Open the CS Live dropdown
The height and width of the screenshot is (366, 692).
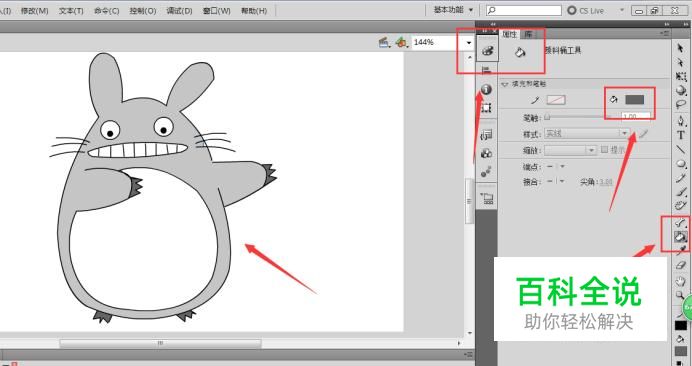pyautogui.click(x=622, y=10)
